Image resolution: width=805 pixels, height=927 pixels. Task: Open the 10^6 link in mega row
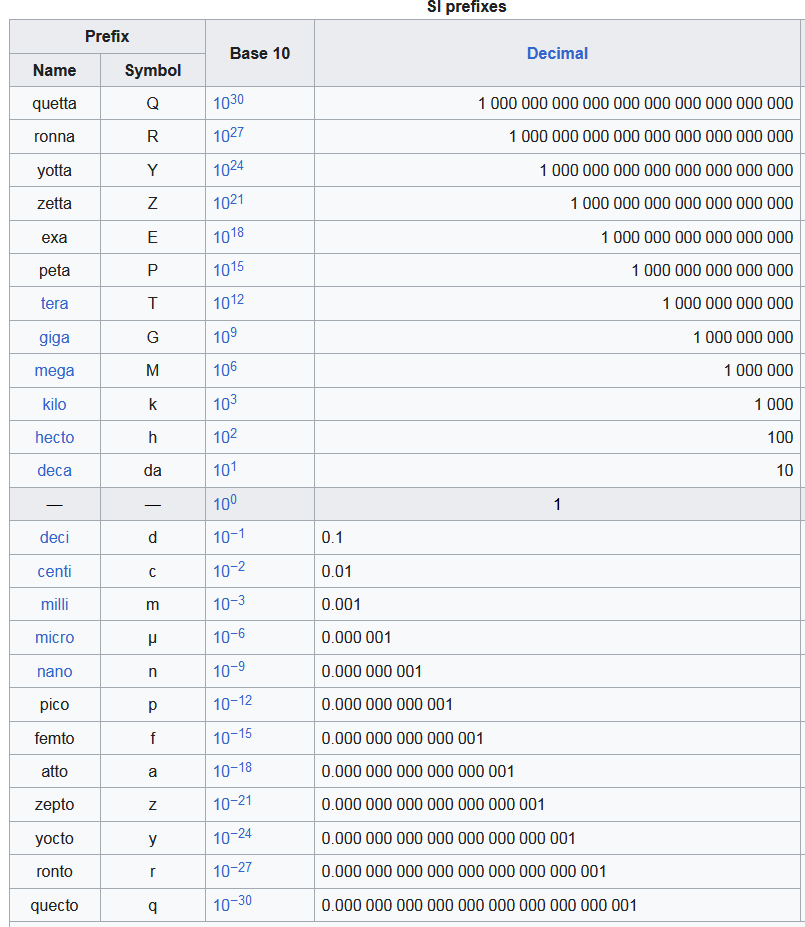click(x=225, y=369)
